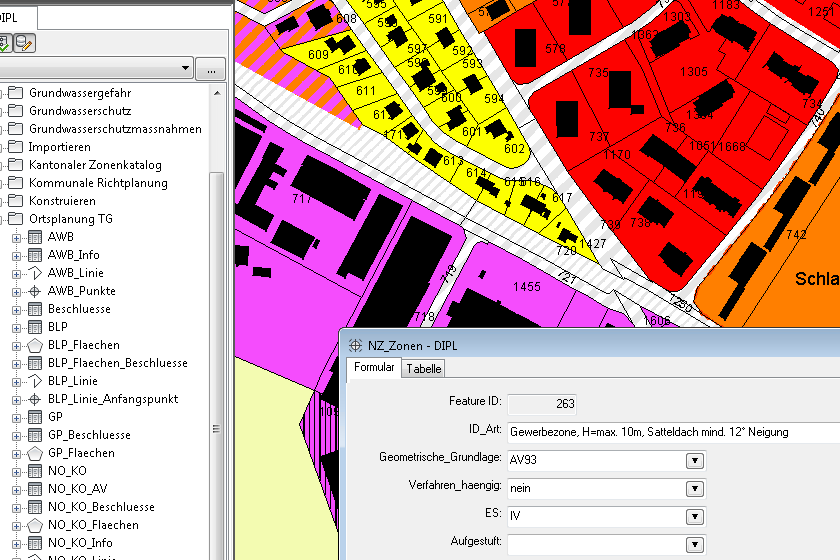
Task: Open the Verfahren_haengig dropdown
Action: 694,489
